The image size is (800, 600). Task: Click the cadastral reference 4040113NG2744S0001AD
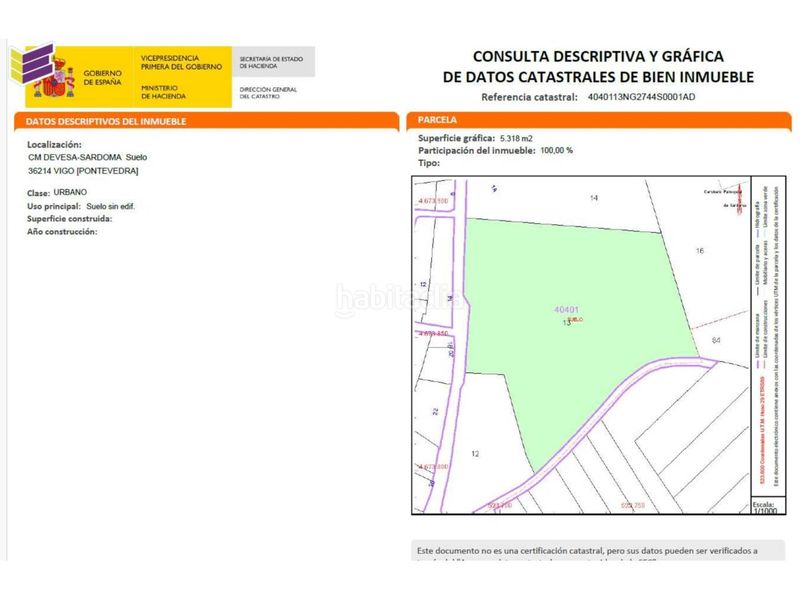coord(641,97)
